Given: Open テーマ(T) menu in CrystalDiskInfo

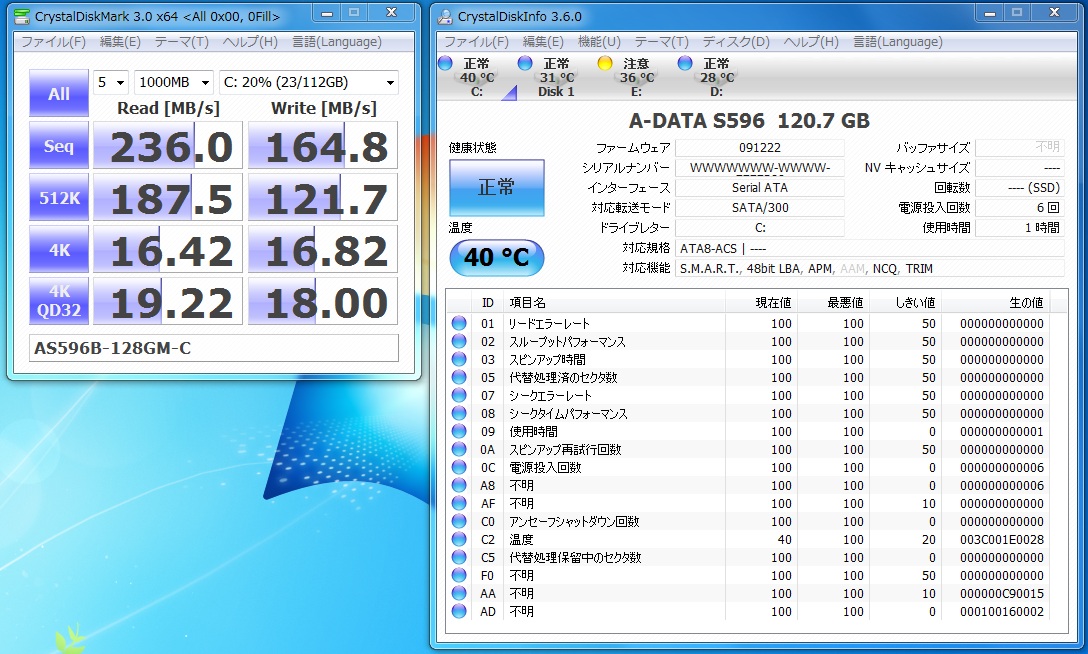Looking at the screenshot, I should (661, 42).
